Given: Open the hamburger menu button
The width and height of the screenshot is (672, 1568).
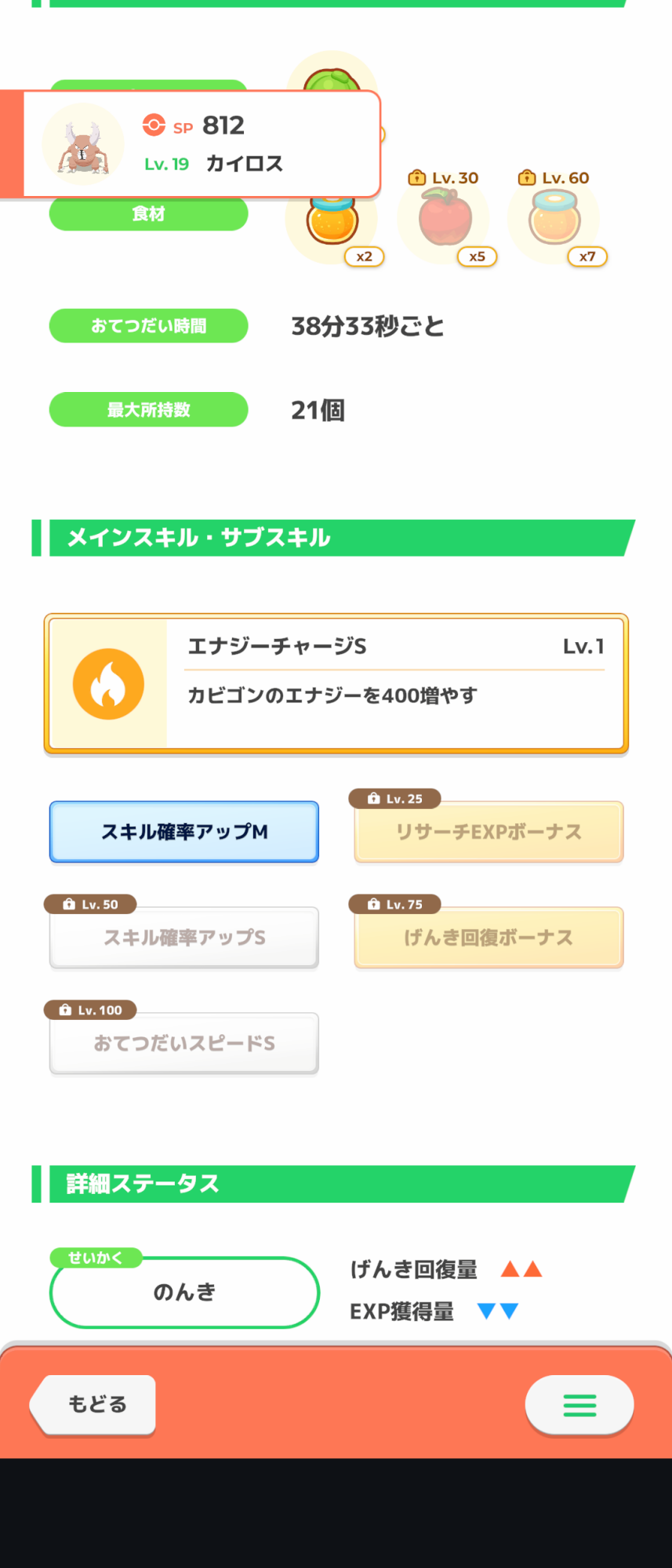Looking at the screenshot, I should 579,1405.
